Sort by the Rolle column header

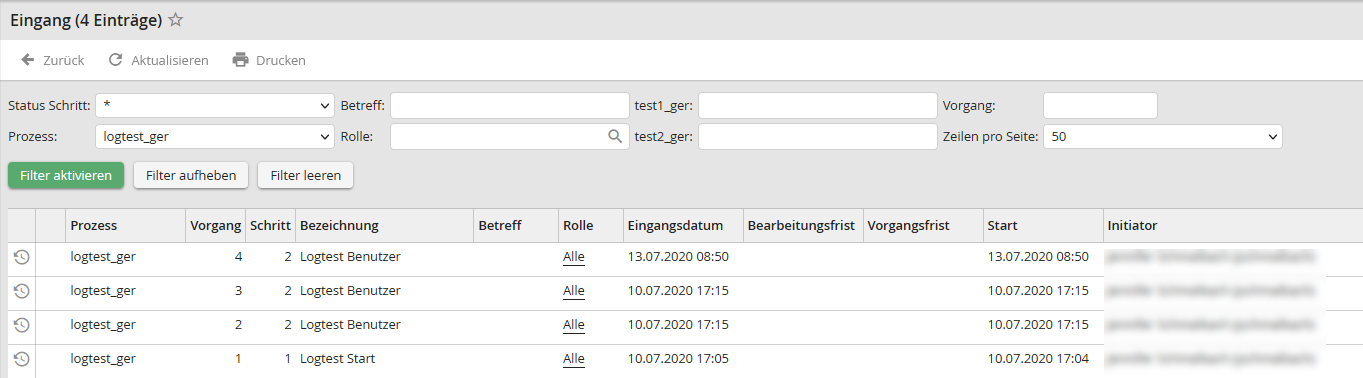coord(591,226)
